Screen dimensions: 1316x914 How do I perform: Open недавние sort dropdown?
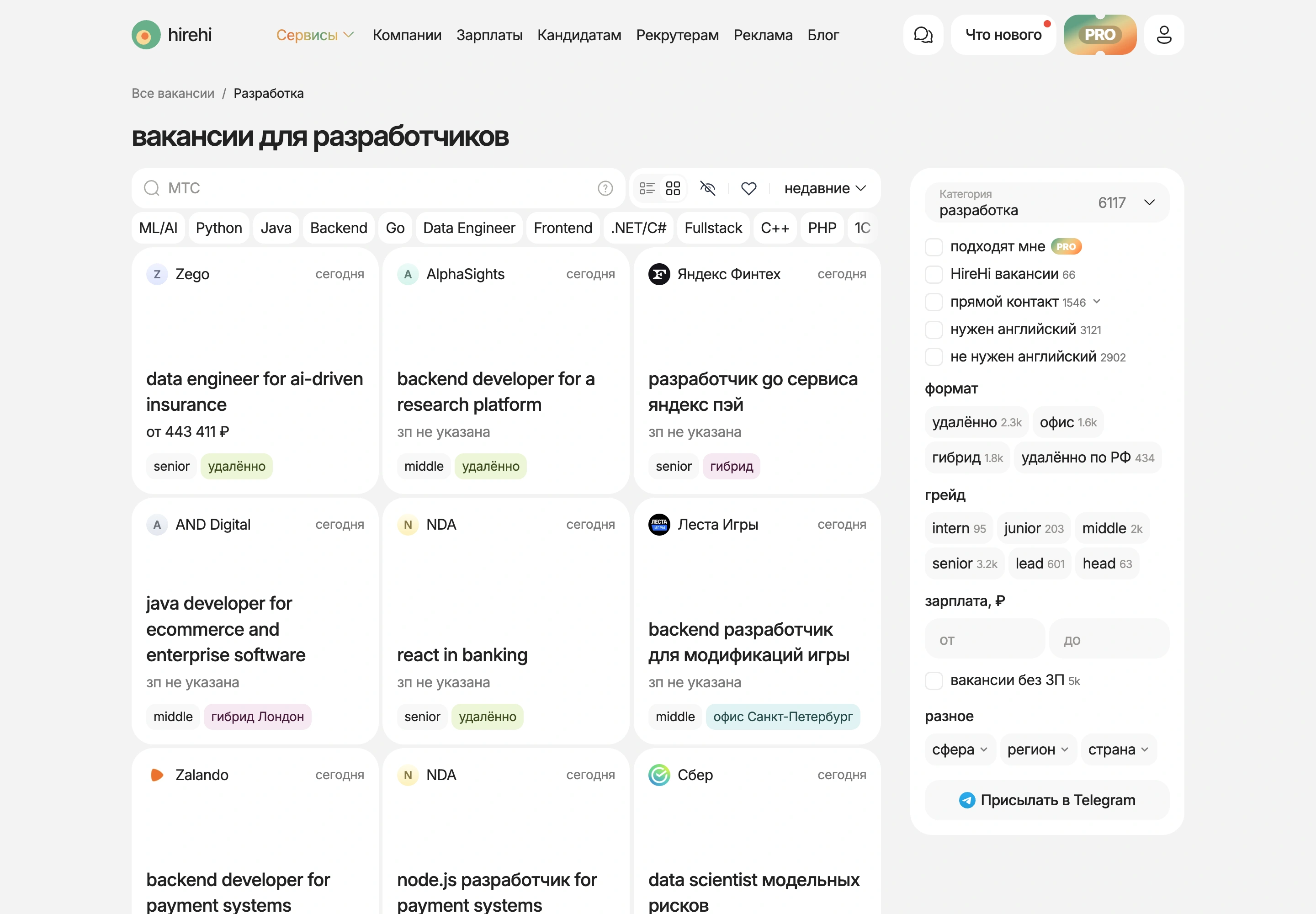pos(825,188)
